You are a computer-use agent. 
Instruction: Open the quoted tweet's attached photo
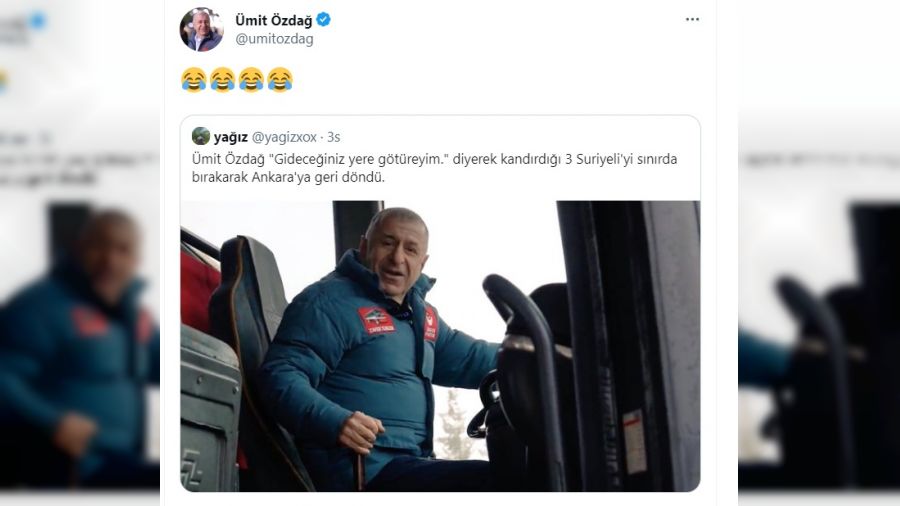(x=440, y=346)
